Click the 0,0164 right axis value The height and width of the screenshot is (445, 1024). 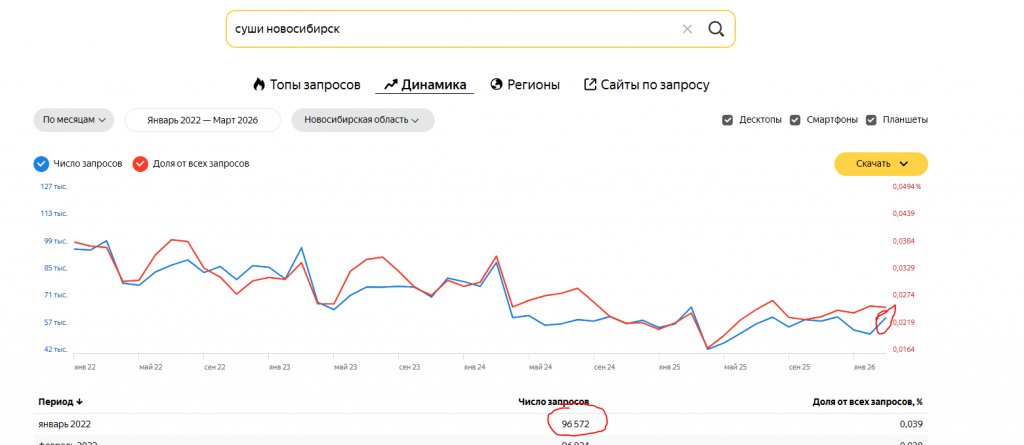[904, 350]
